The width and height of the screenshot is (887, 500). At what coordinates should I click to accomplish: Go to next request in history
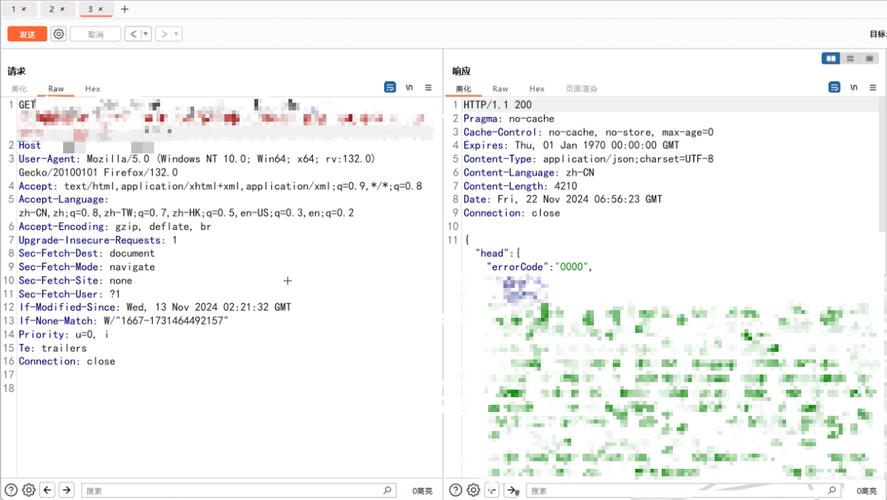(164, 34)
